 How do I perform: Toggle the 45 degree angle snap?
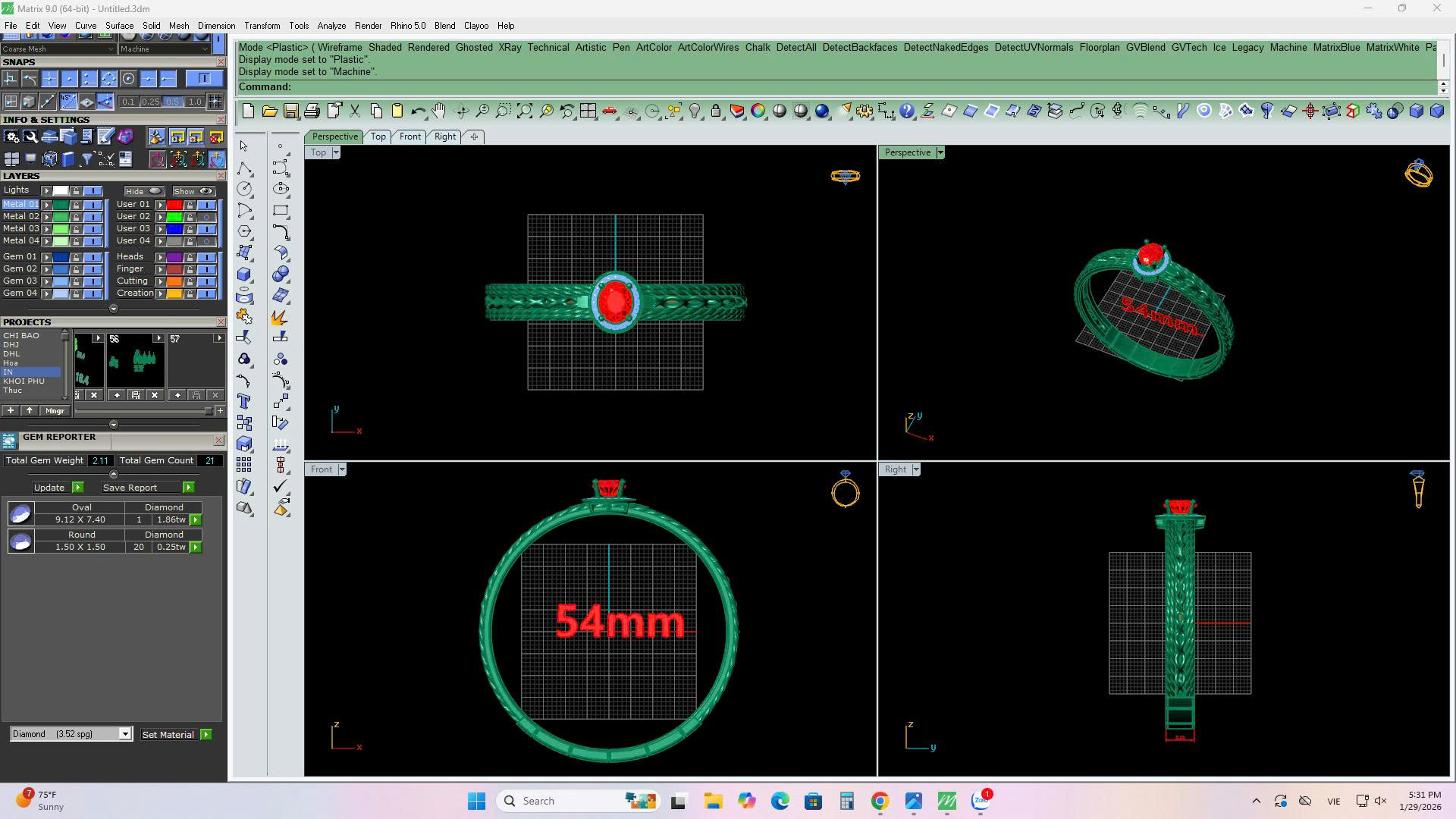click(x=68, y=100)
